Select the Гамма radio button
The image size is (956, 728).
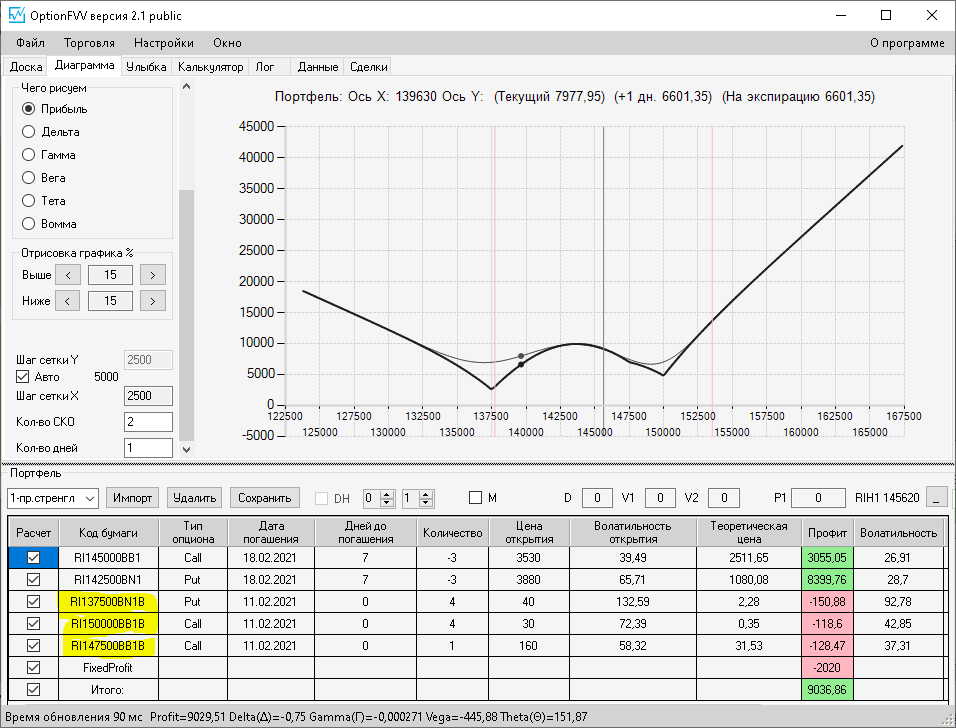point(29,155)
